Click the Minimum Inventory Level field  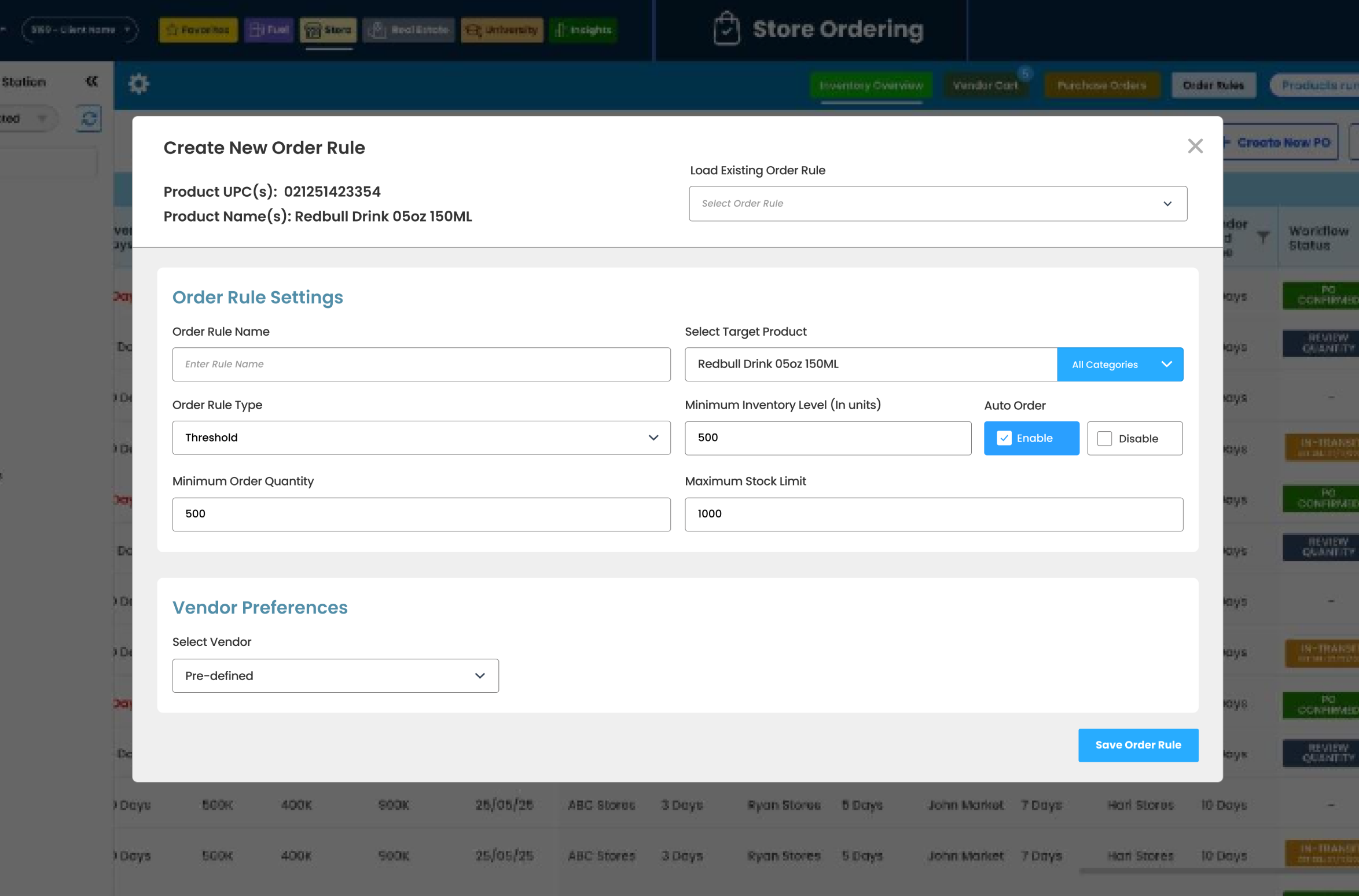pos(828,438)
